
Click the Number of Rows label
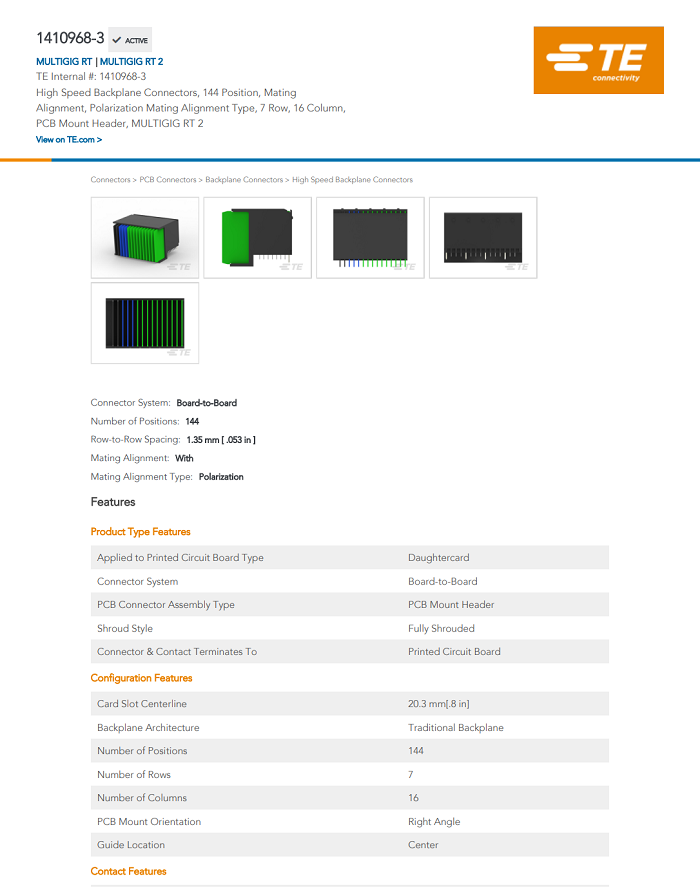click(x=134, y=775)
